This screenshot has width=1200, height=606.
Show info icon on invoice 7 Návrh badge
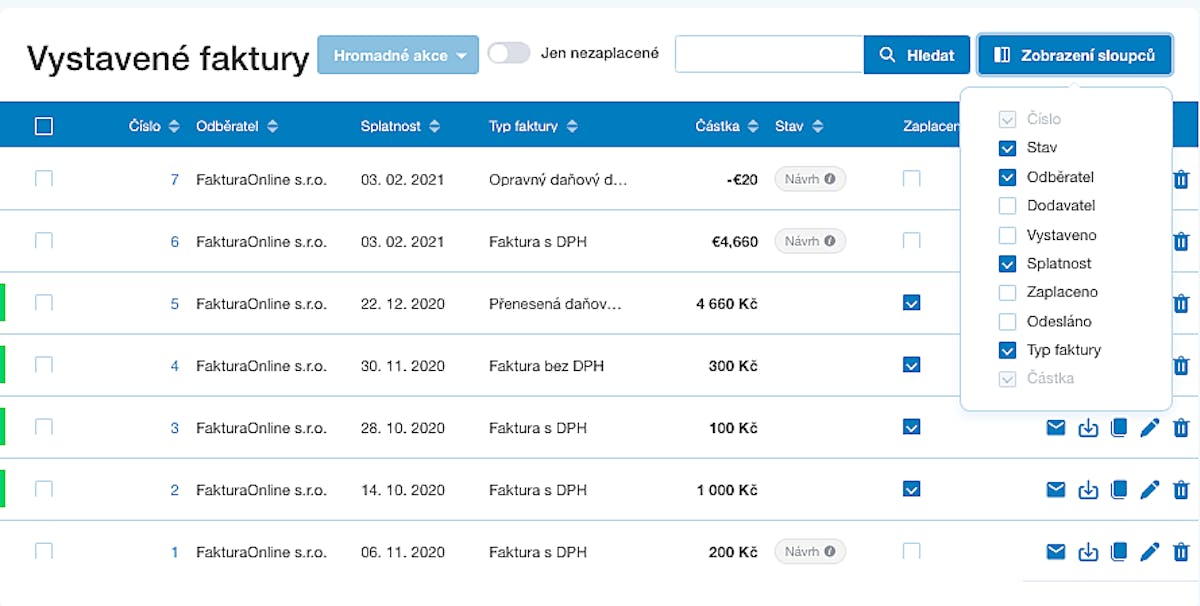click(x=830, y=180)
